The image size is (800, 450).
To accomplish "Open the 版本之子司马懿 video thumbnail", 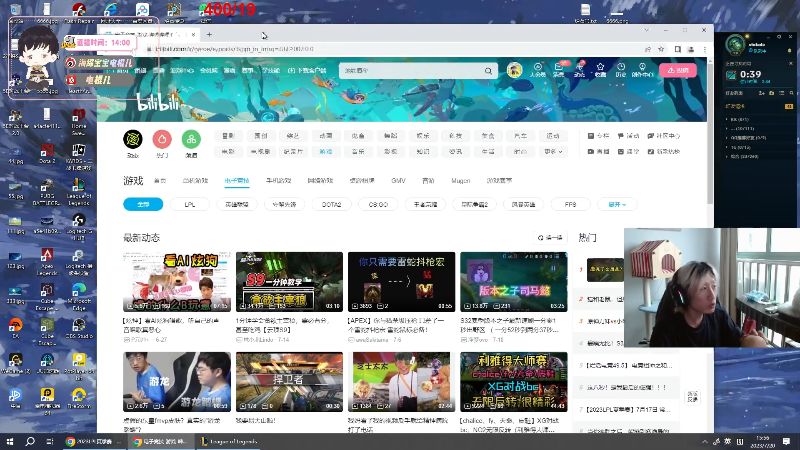I will pyautogui.click(x=514, y=282).
